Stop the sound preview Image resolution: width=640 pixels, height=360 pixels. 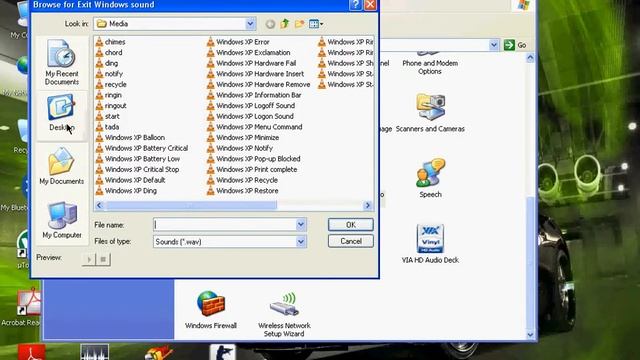[103, 259]
